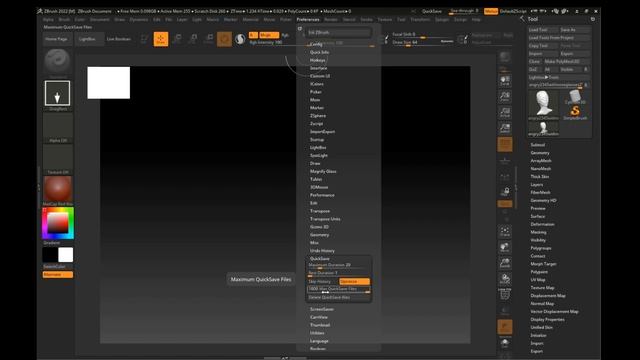Expand Geometry in Tool panel
The image size is (640, 360).
540,153
